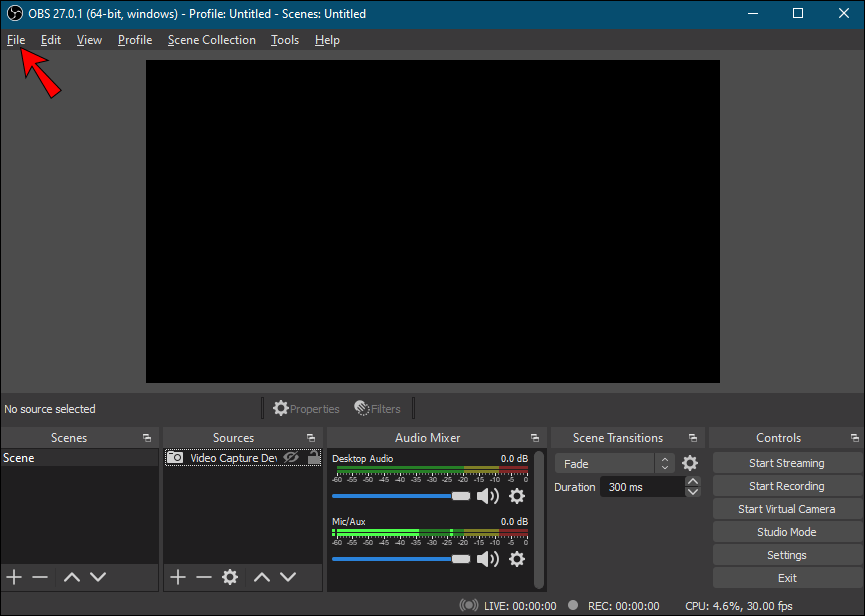Click the LIVE broadcast status icon
865x616 pixels.
(469, 606)
